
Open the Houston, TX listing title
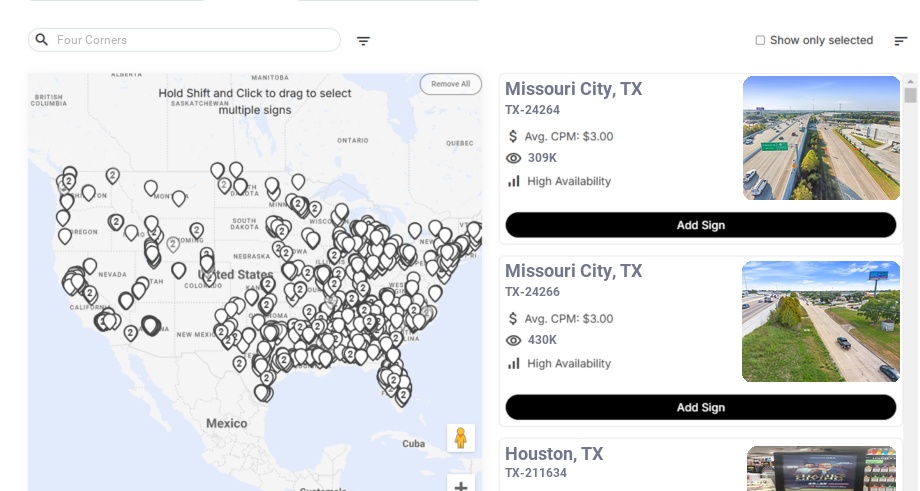554,454
